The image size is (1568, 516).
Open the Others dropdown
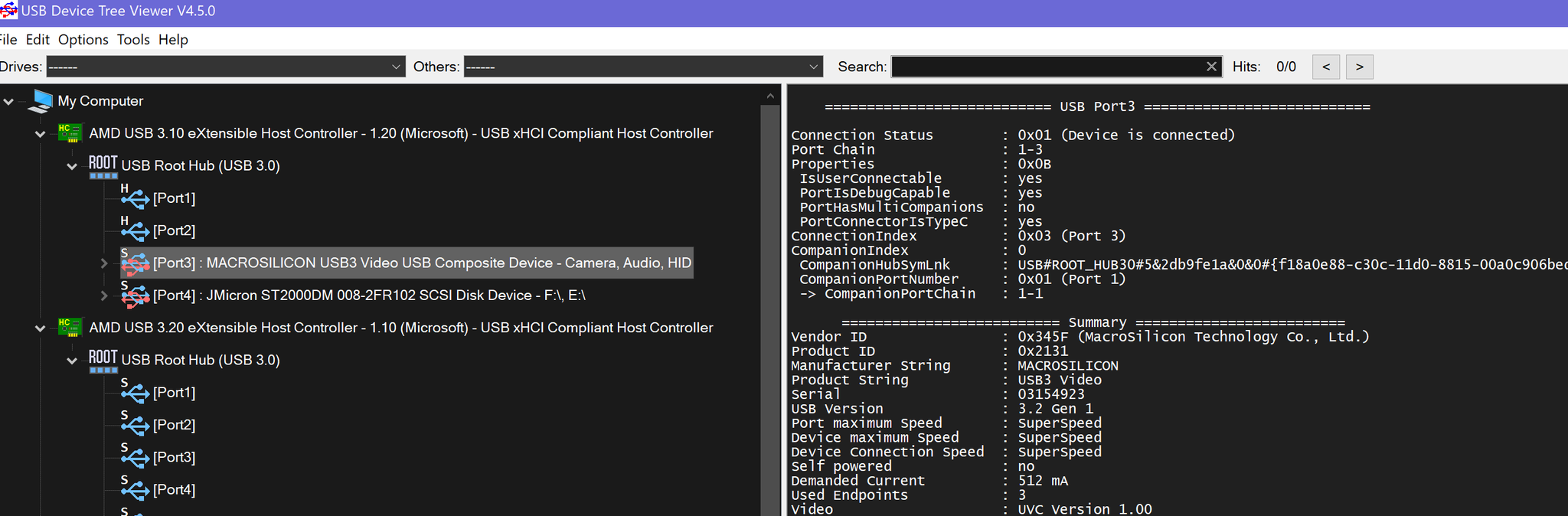643,67
